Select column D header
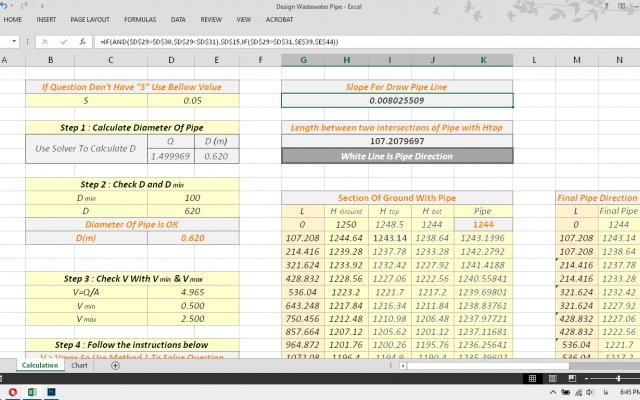The image size is (640, 400). tap(171, 60)
